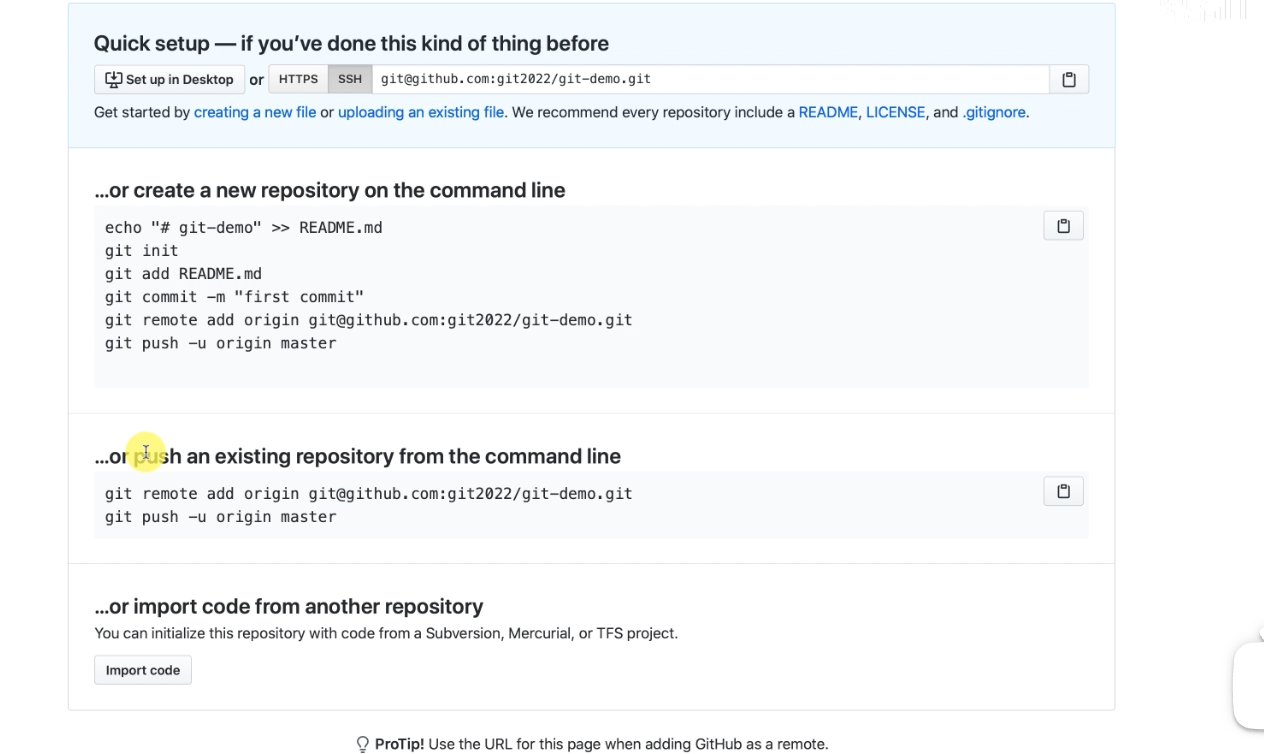Follow the uploading an existing file link
The width and height of the screenshot is (1264, 754).
[420, 113]
